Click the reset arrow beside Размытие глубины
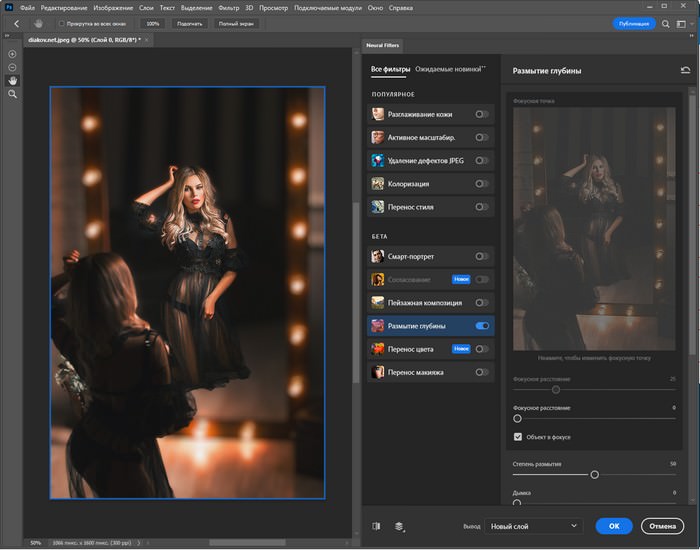Screen dimensions: 700x550 pos(685,71)
